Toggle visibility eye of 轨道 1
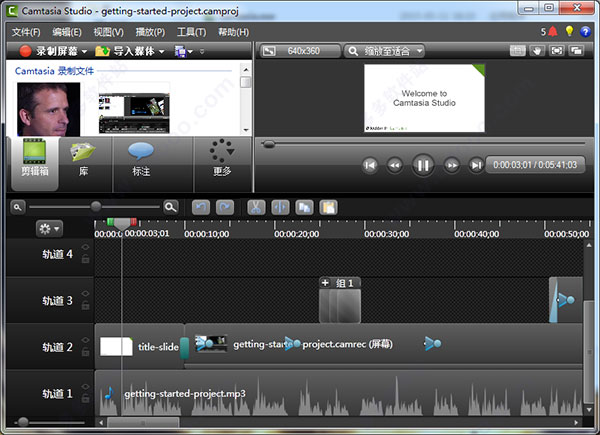 click(85, 386)
